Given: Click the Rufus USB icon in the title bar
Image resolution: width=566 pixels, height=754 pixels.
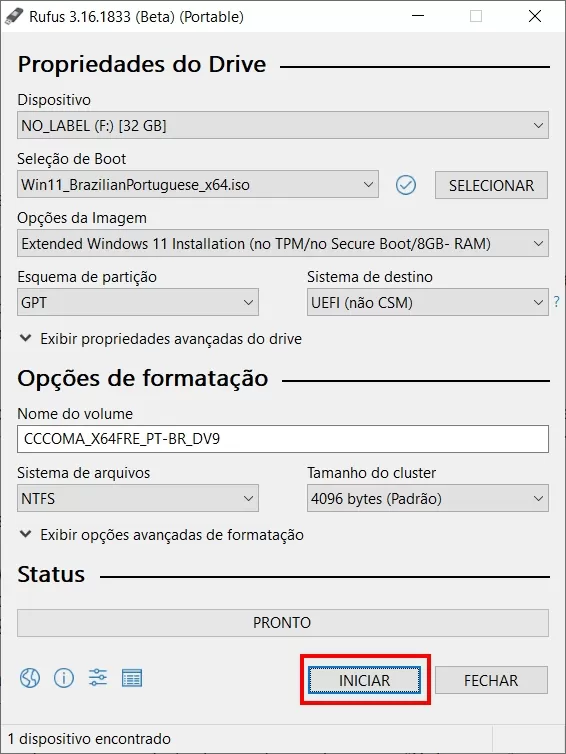Looking at the screenshot, I should [13, 16].
